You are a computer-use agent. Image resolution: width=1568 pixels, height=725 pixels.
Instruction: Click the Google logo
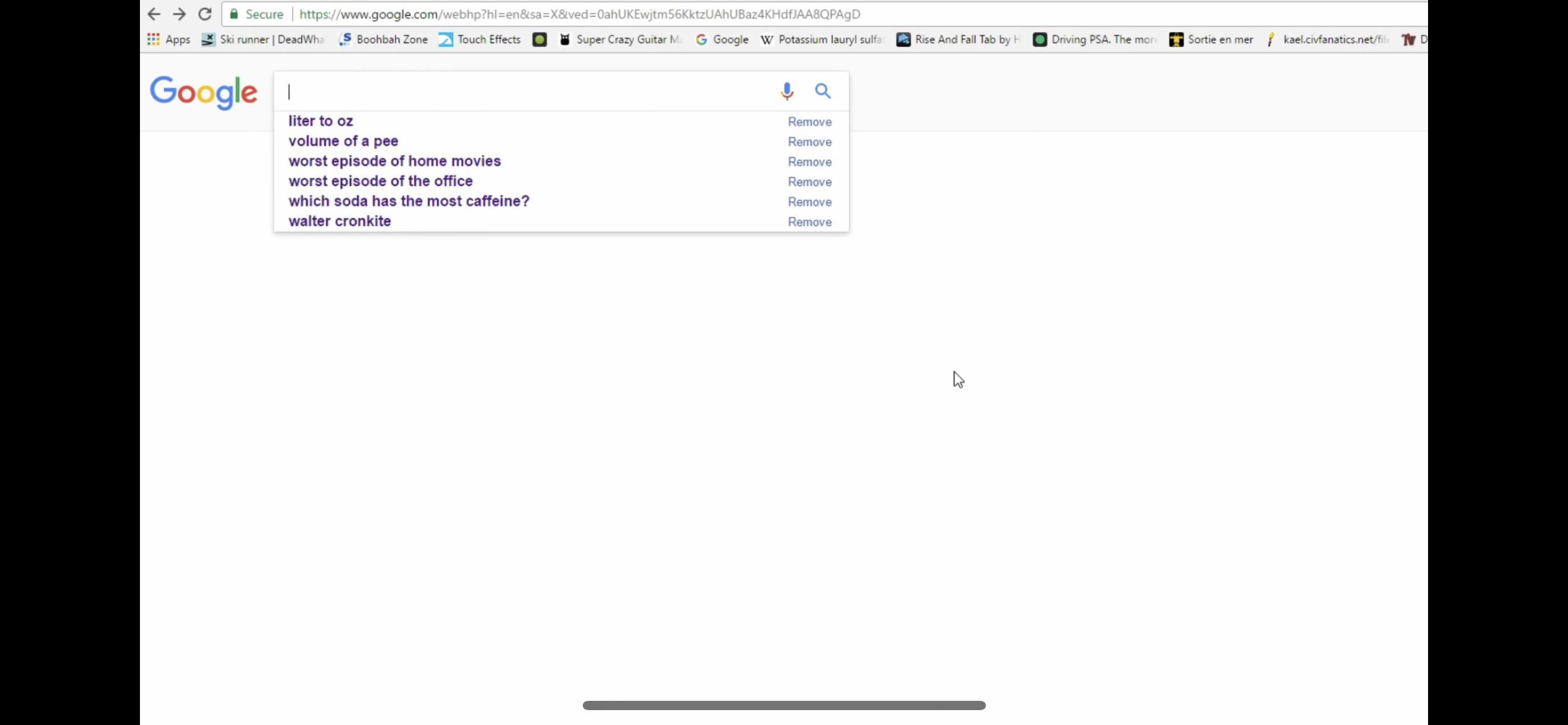click(204, 93)
